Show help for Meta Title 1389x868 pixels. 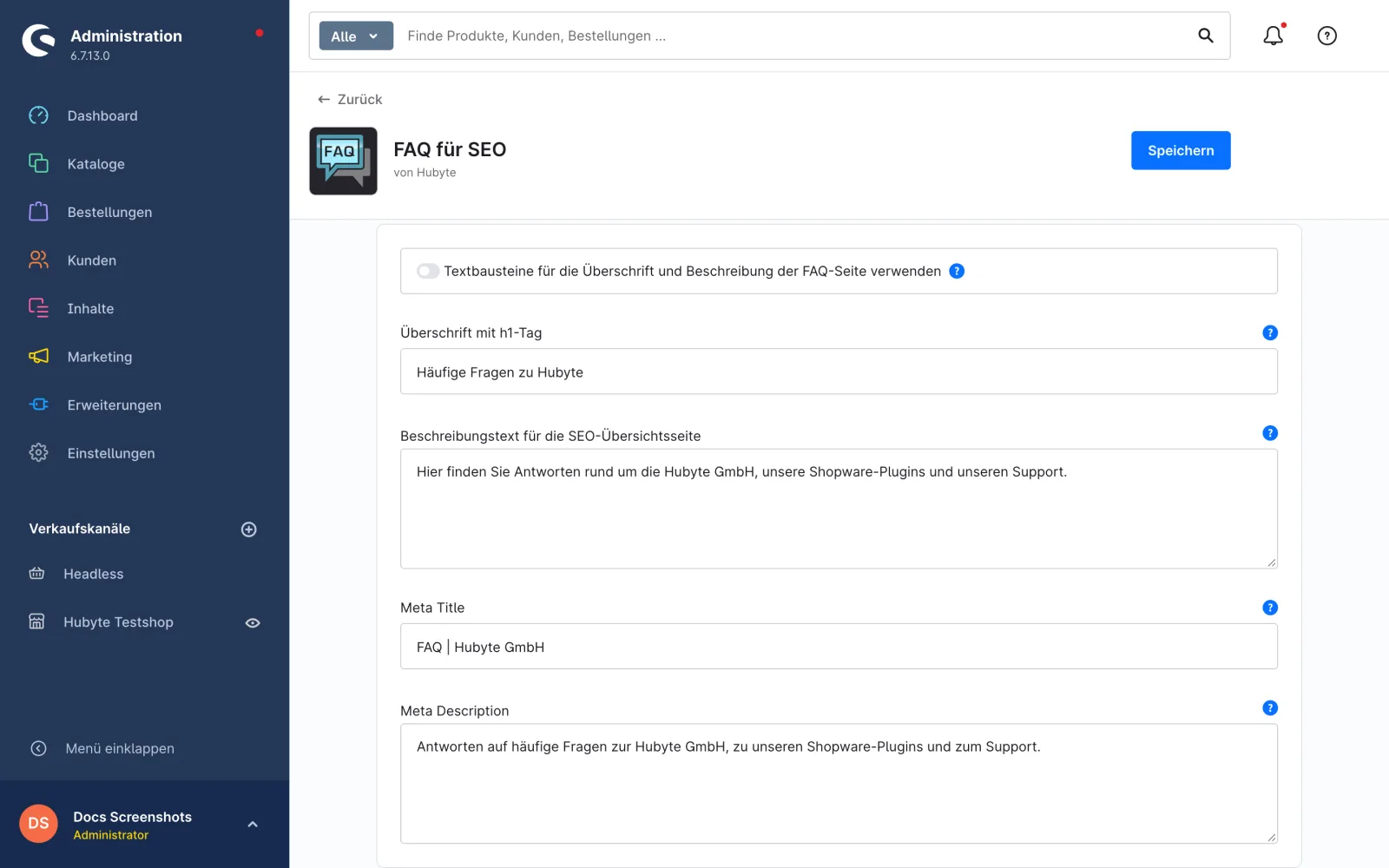pos(1270,608)
